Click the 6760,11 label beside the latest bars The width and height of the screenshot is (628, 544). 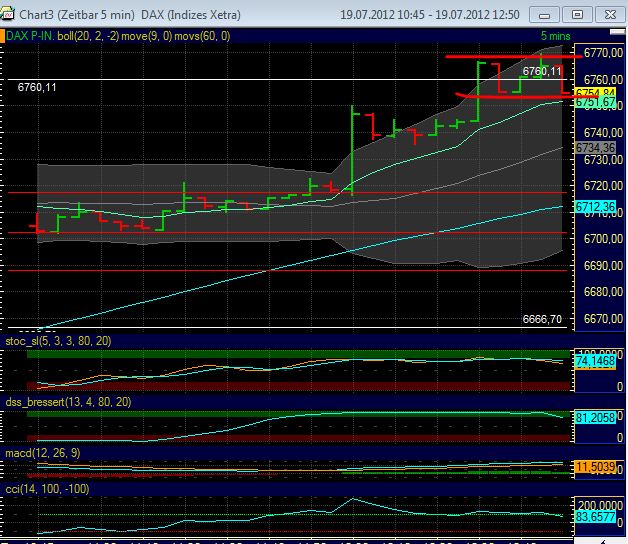tap(542, 71)
